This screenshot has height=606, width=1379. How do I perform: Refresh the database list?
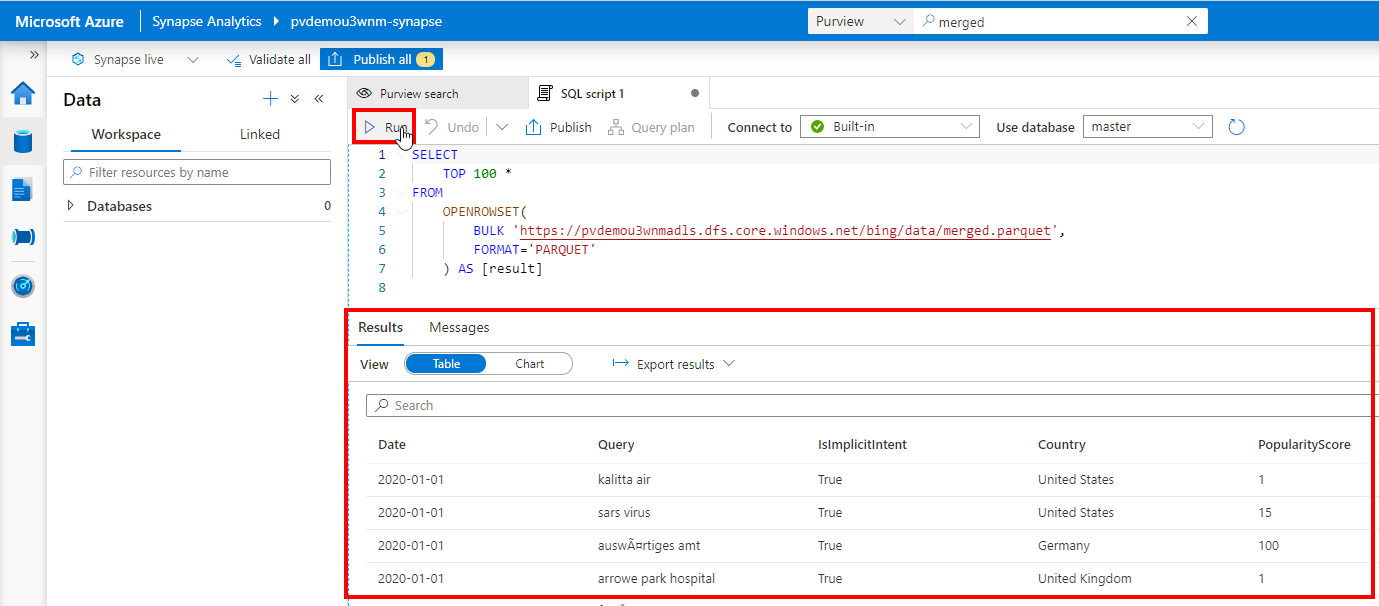(x=1236, y=127)
